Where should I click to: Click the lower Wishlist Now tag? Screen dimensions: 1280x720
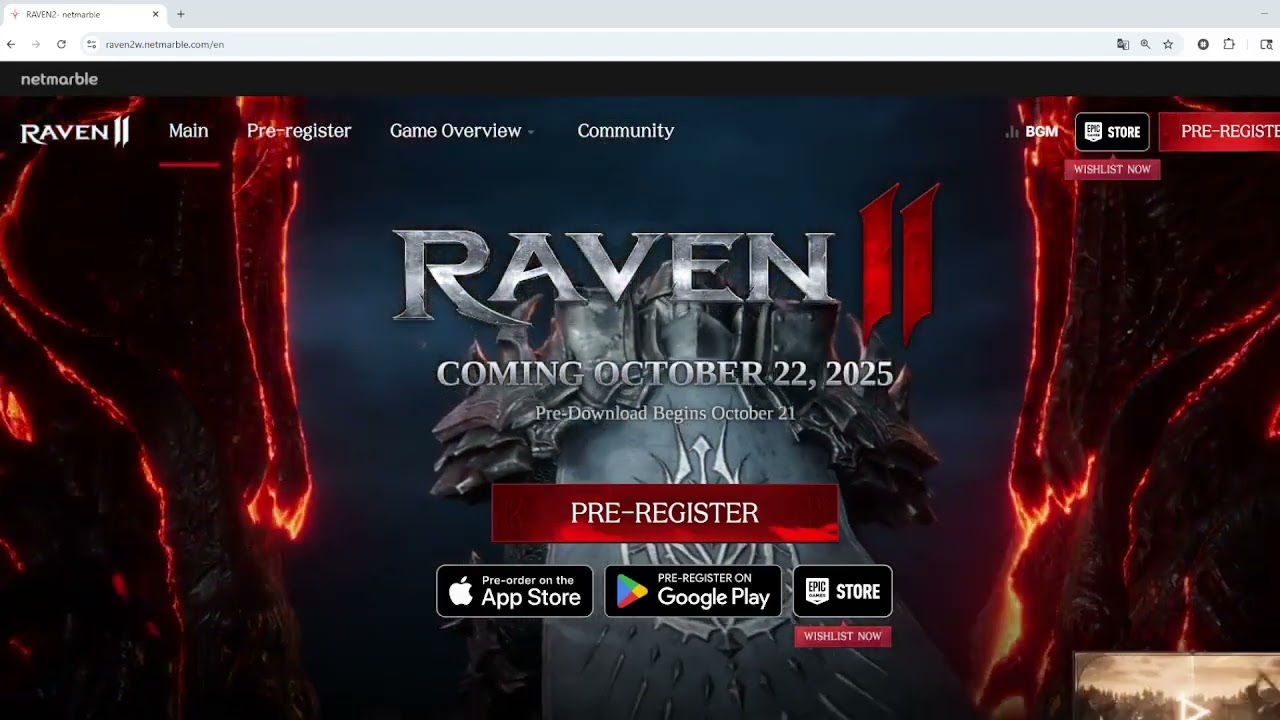point(842,636)
